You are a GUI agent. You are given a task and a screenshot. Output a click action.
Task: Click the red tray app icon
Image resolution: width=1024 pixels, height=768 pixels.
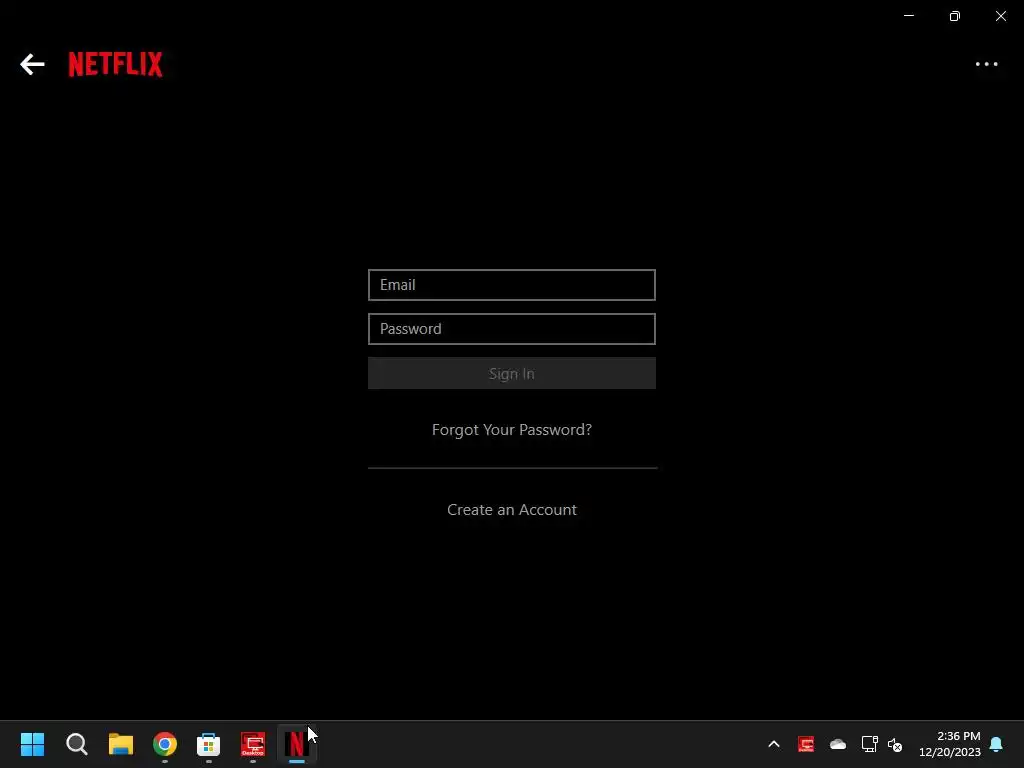click(x=806, y=744)
